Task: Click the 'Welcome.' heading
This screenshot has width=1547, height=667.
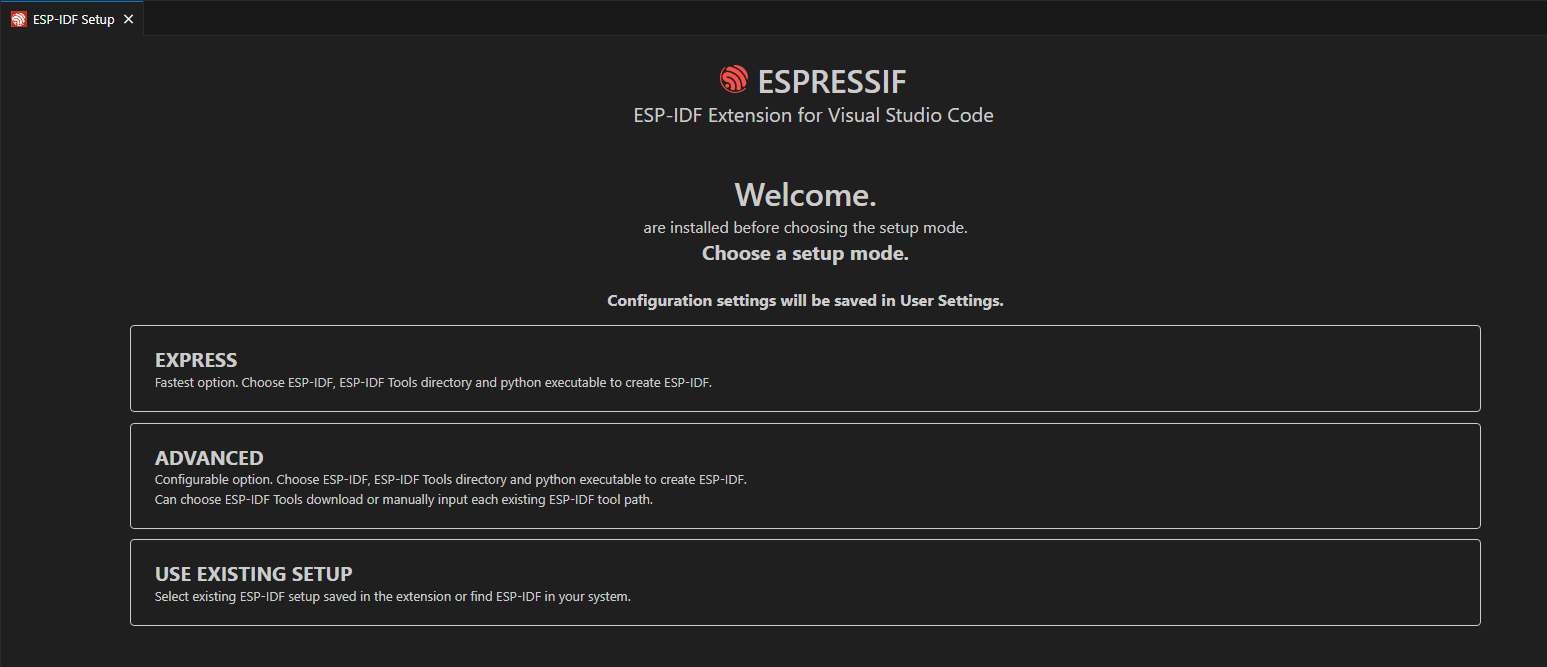Action: point(805,194)
